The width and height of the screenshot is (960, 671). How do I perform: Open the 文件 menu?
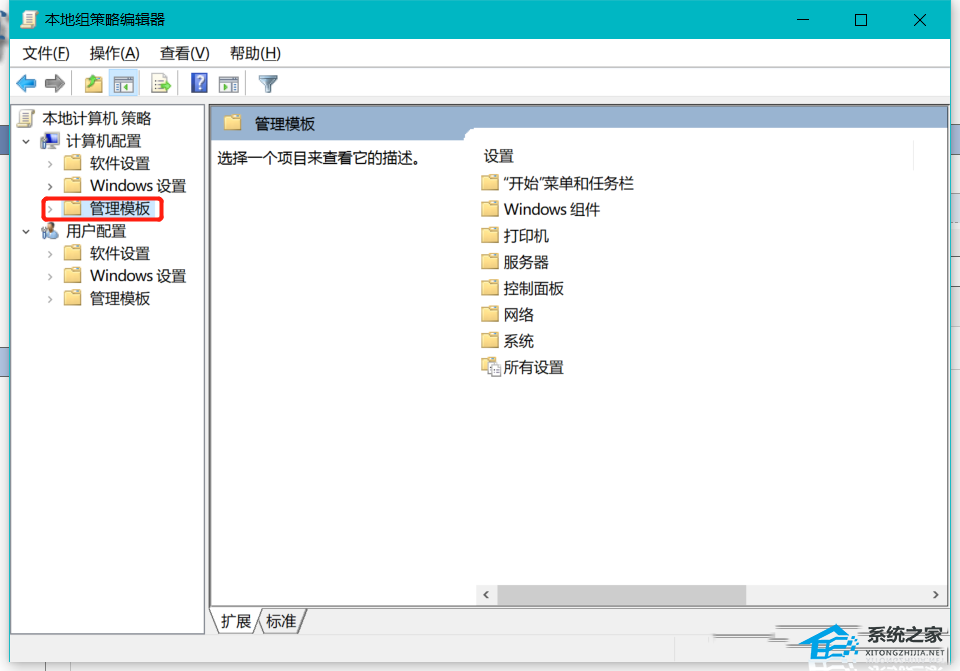click(43, 53)
